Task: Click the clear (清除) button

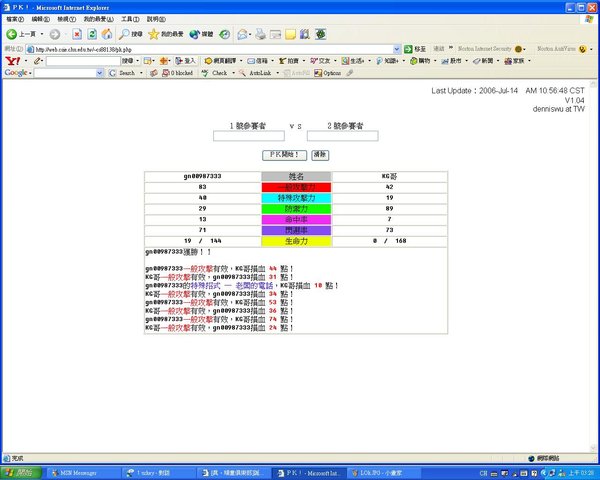Action: point(320,155)
